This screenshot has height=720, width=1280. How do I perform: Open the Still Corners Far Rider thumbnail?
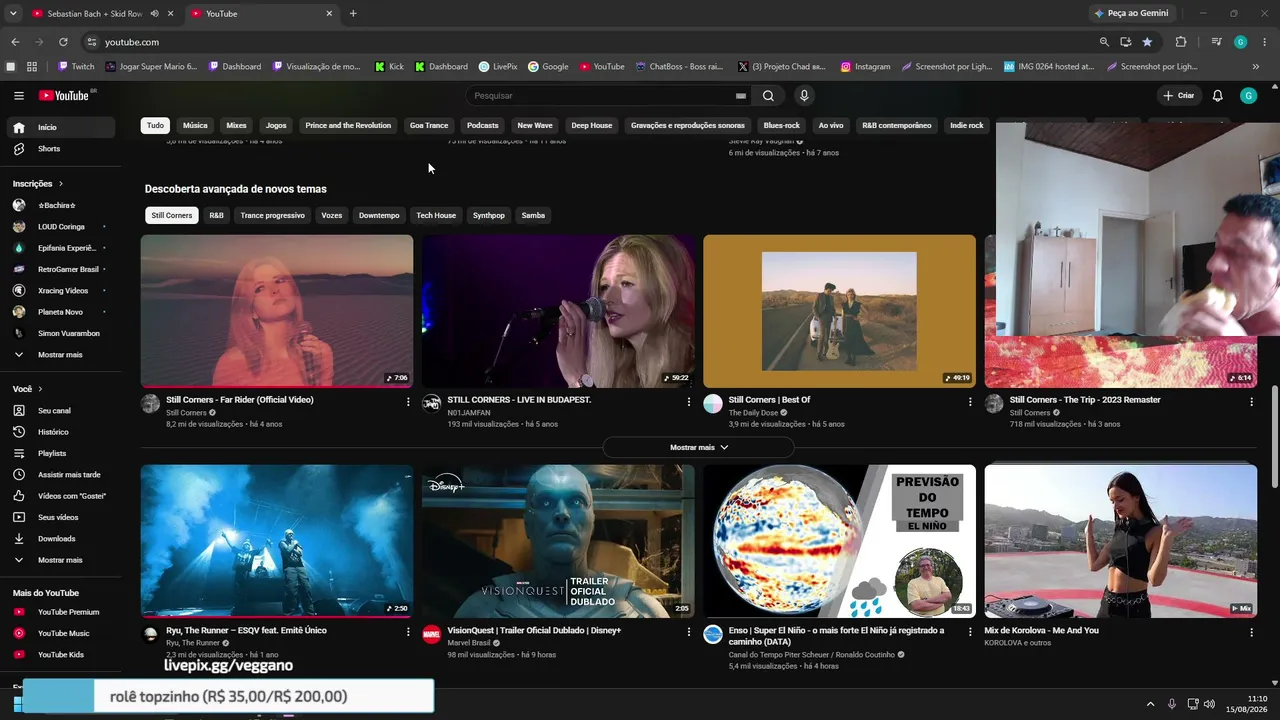[277, 311]
